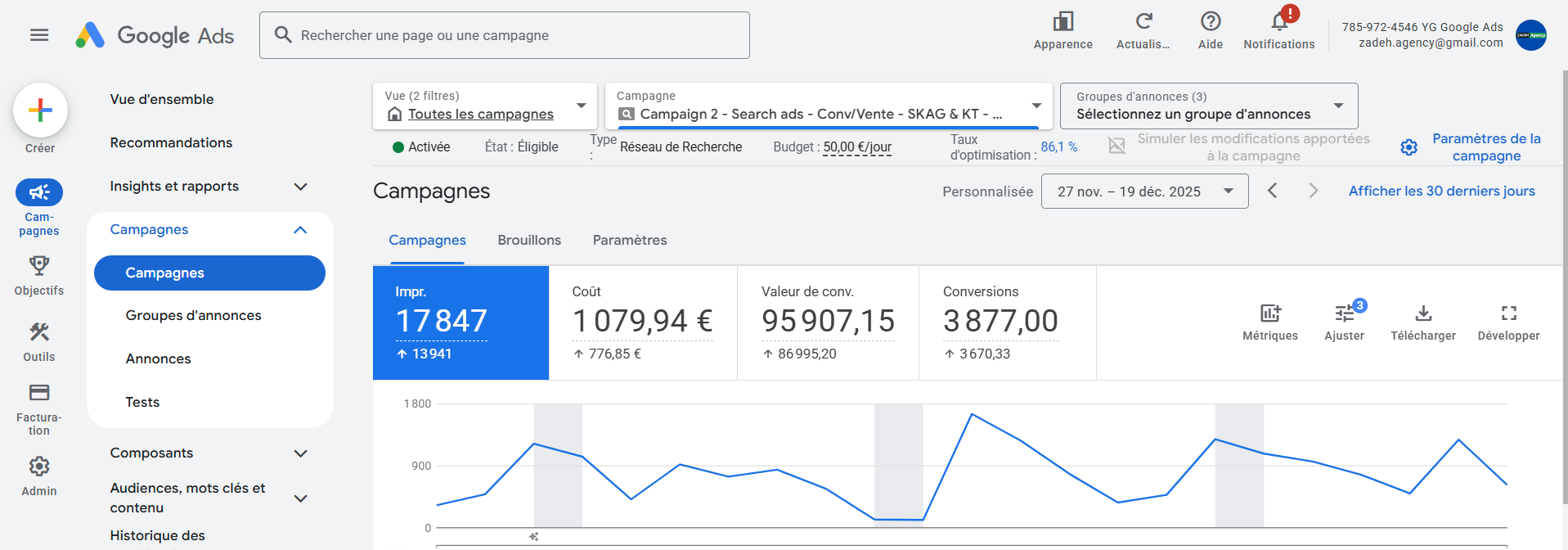Open the Facturation billing icon
Screen dimensions: 1568x550
click(x=38, y=393)
